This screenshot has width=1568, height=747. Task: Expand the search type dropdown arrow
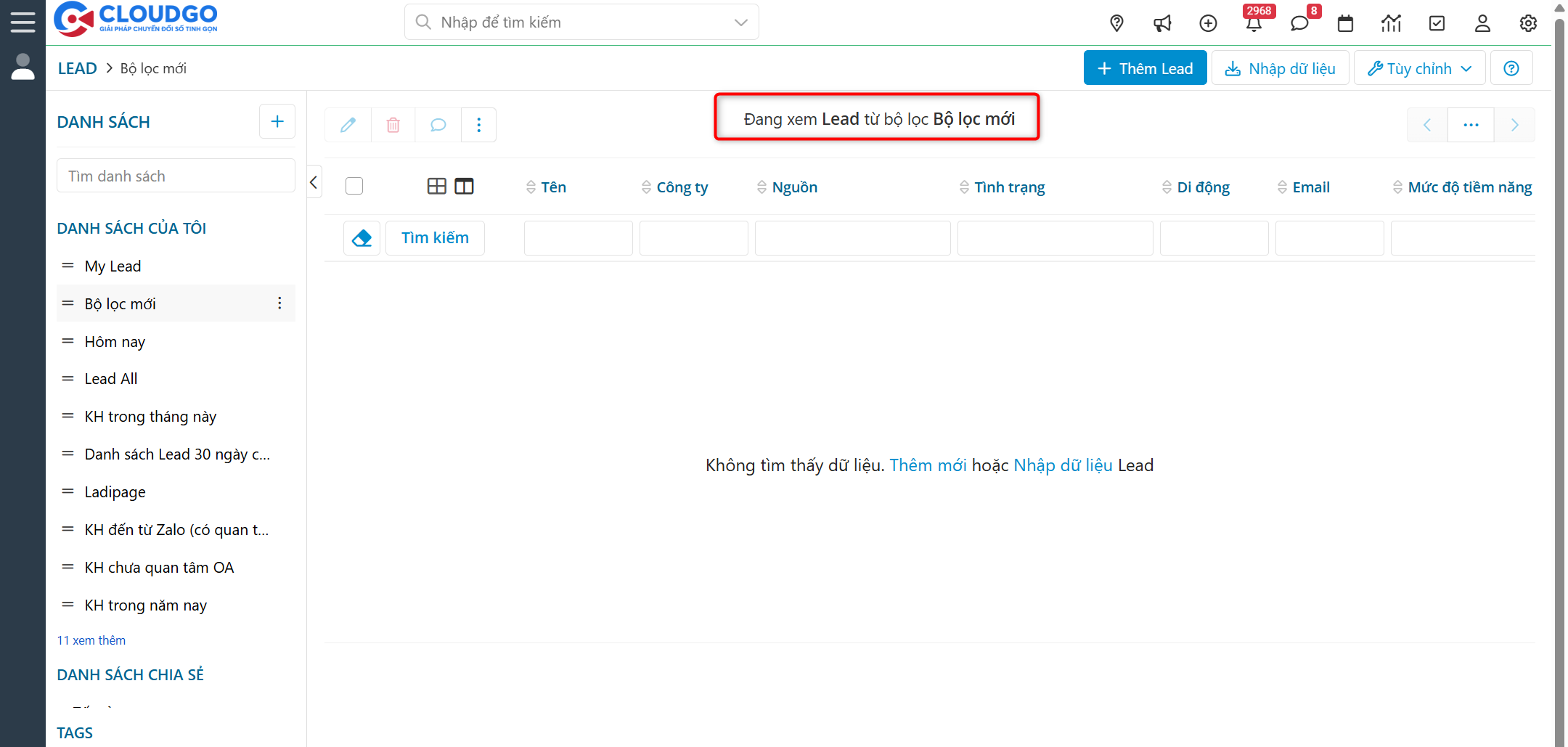pos(740,22)
